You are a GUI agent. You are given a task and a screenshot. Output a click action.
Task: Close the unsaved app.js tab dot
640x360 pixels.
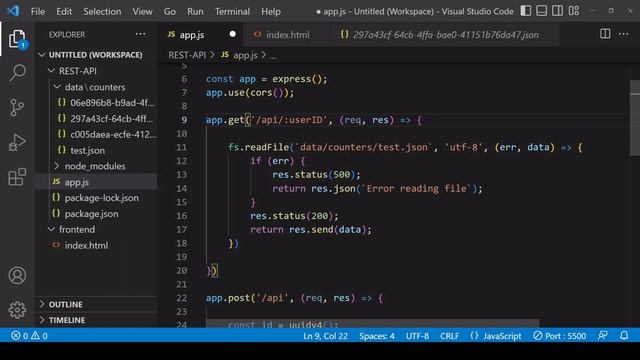tap(232, 34)
